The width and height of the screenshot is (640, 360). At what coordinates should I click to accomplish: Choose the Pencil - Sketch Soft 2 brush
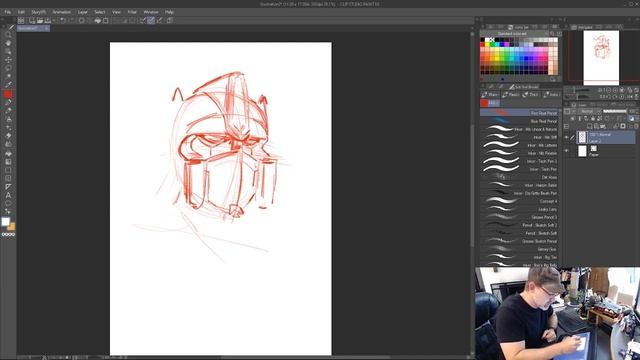519,225
